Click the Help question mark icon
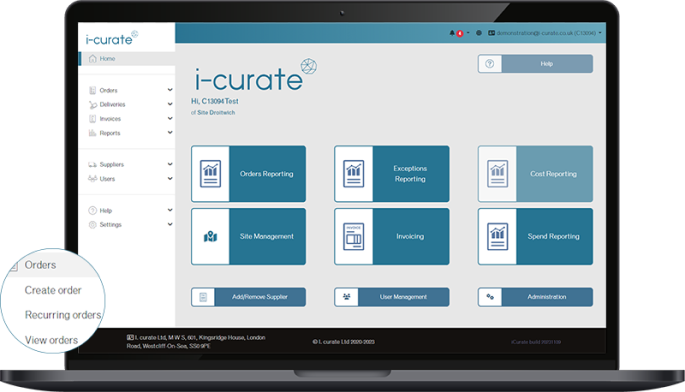 [x=490, y=64]
